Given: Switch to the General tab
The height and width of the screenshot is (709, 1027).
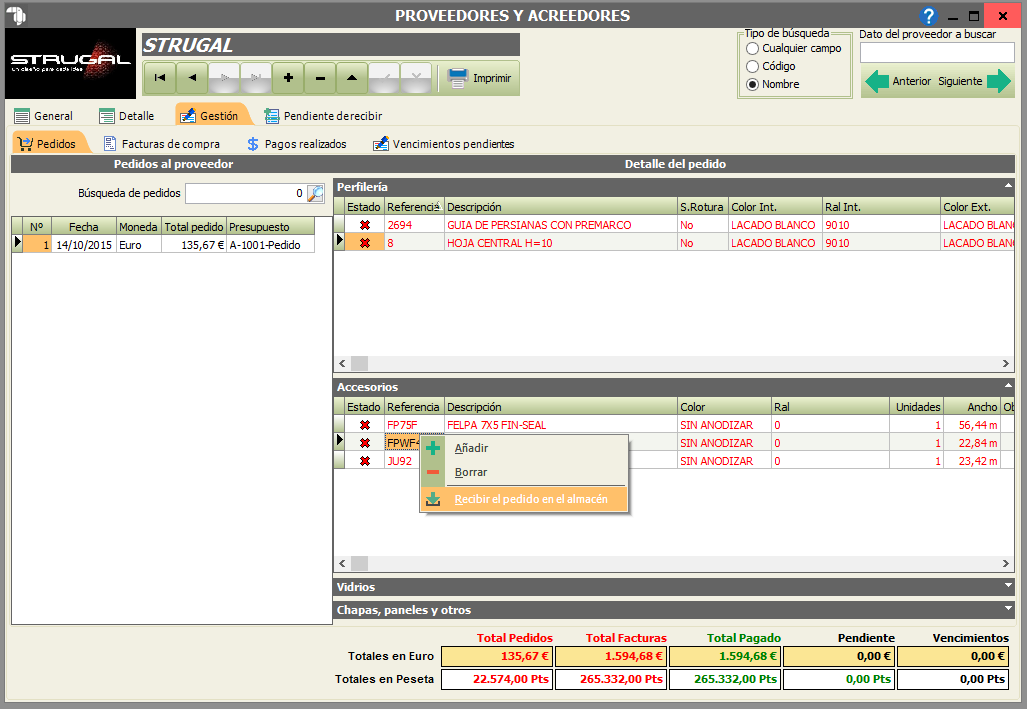Looking at the screenshot, I should [43, 116].
